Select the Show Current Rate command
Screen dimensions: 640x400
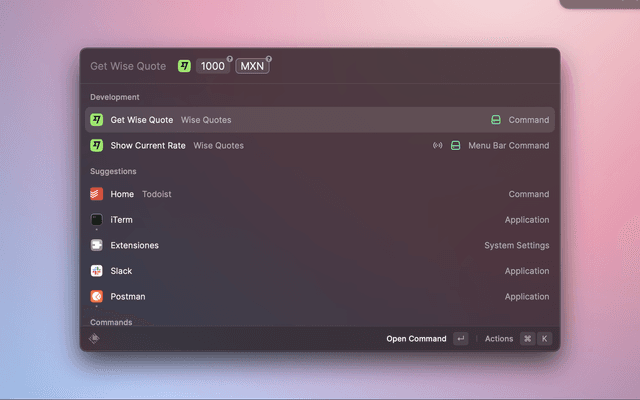point(319,145)
